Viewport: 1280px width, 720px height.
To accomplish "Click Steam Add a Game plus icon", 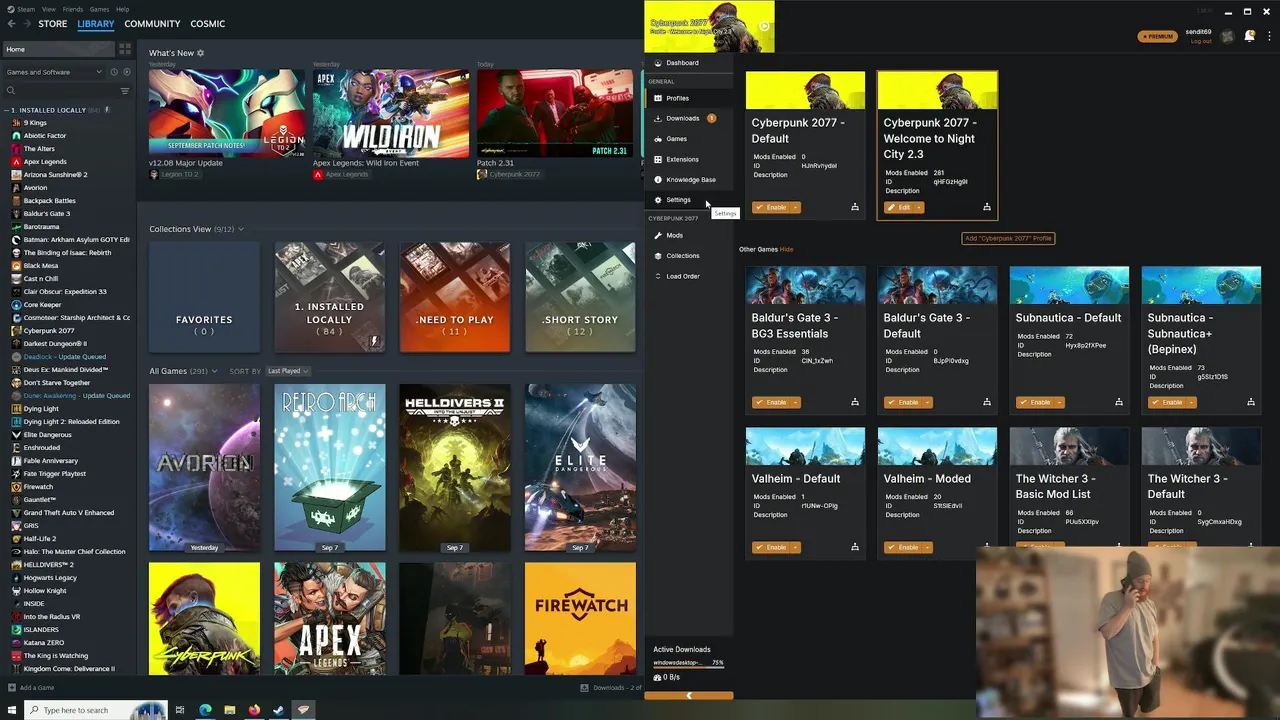I will (12, 688).
